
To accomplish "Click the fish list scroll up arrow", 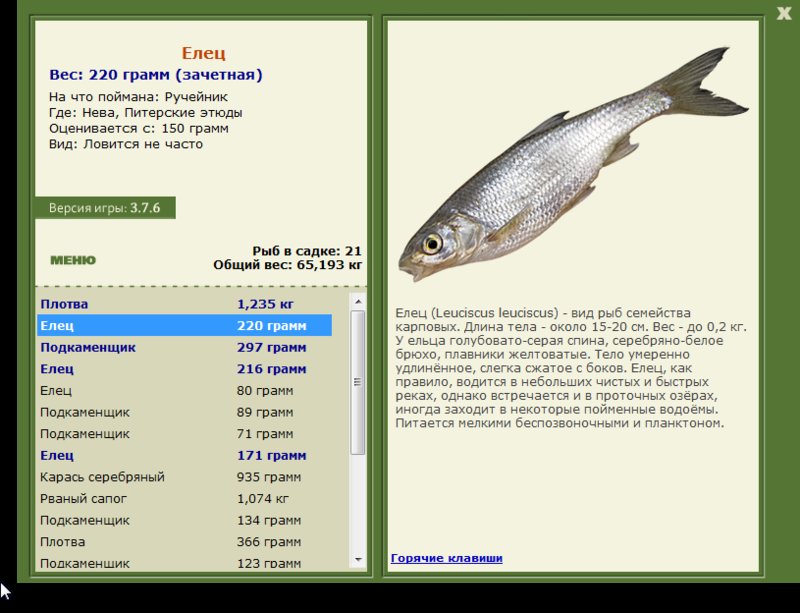I will 358,301.
